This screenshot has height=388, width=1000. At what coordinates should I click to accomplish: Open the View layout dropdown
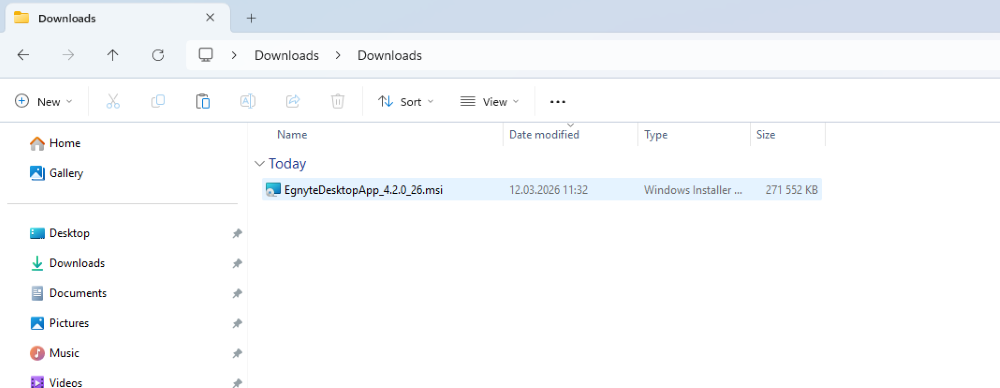coord(489,101)
